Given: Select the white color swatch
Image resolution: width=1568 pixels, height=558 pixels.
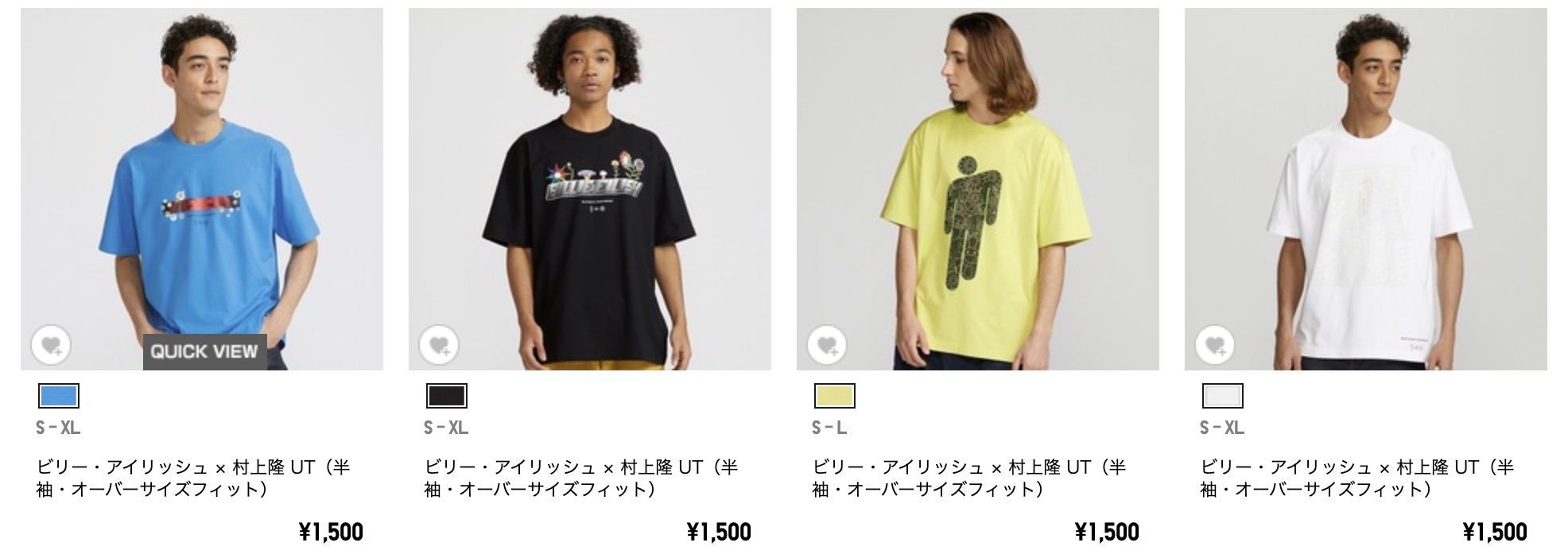Looking at the screenshot, I should coord(1223,396).
